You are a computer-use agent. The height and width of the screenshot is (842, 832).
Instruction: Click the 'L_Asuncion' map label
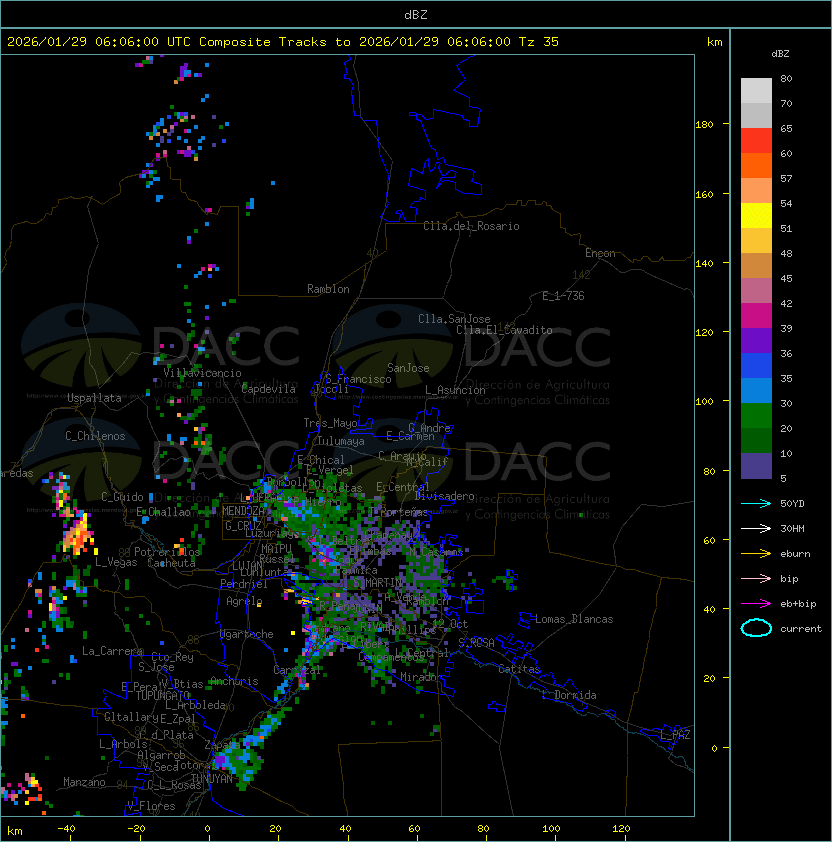tap(455, 390)
